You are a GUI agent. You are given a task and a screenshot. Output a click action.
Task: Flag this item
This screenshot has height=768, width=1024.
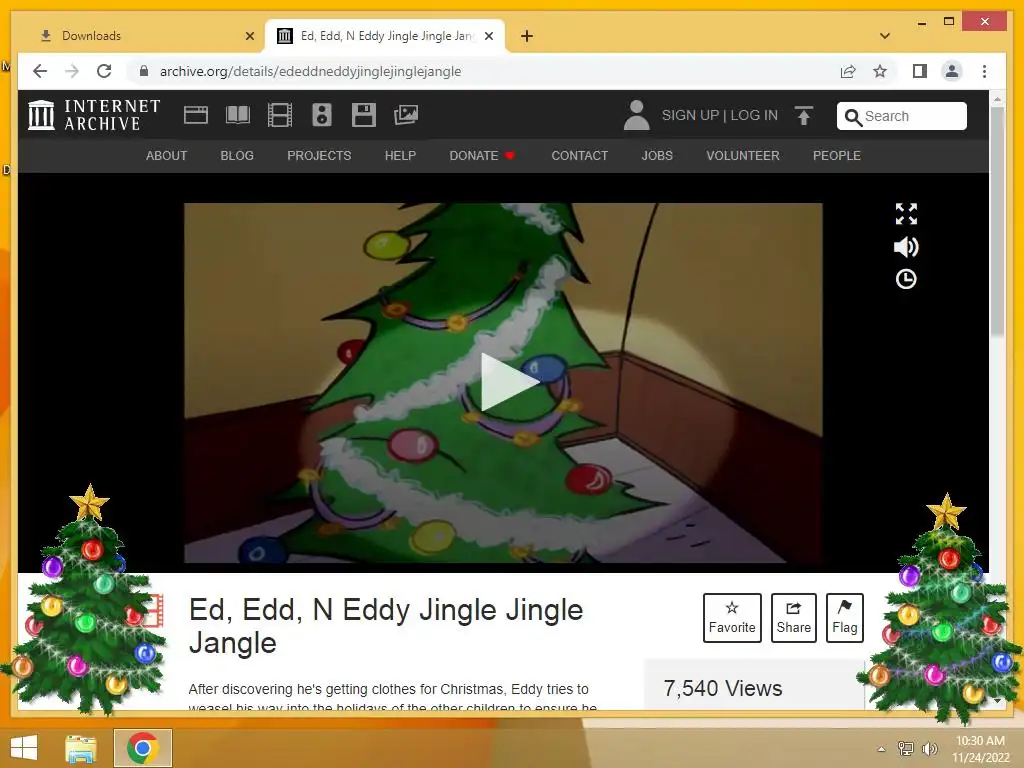(844, 618)
